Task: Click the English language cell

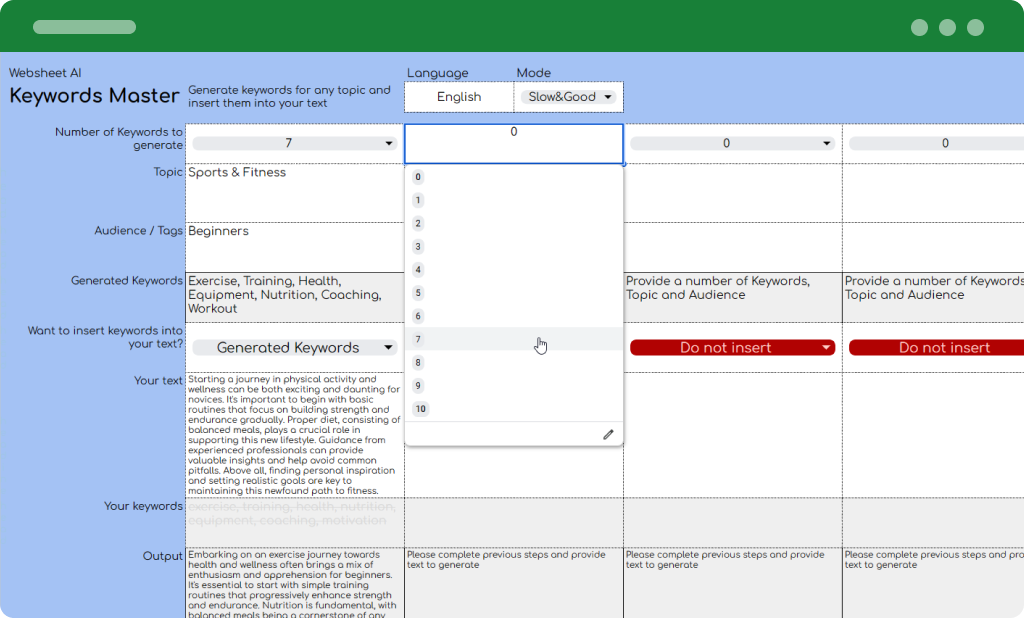Action: tap(458, 97)
